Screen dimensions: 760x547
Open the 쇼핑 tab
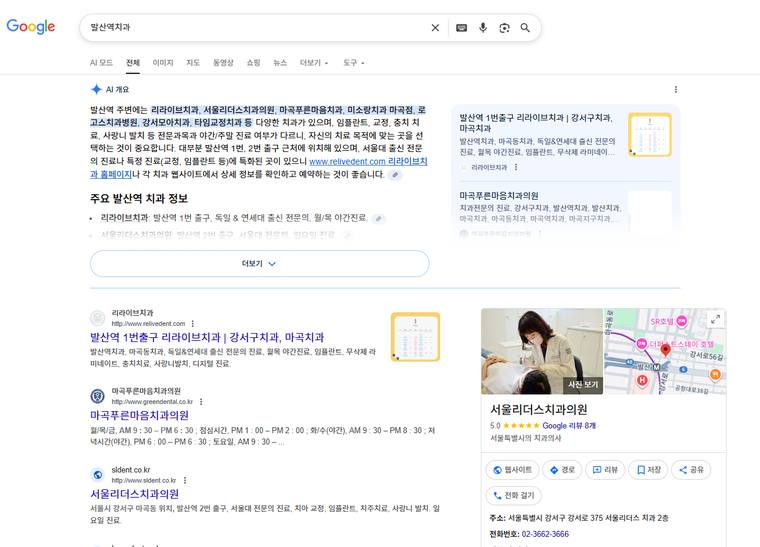pyautogui.click(x=253, y=63)
